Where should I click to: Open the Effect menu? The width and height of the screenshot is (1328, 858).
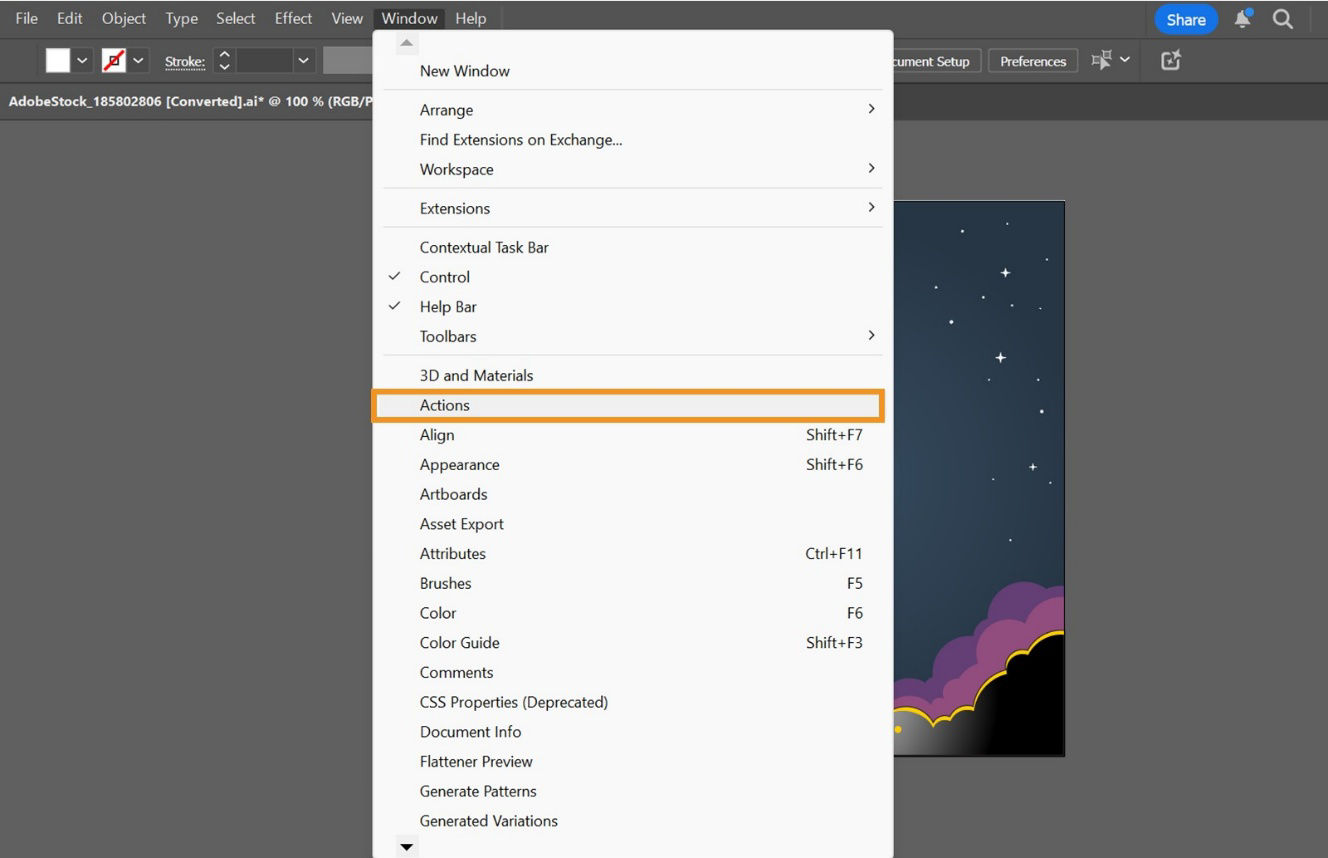coord(292,18)
